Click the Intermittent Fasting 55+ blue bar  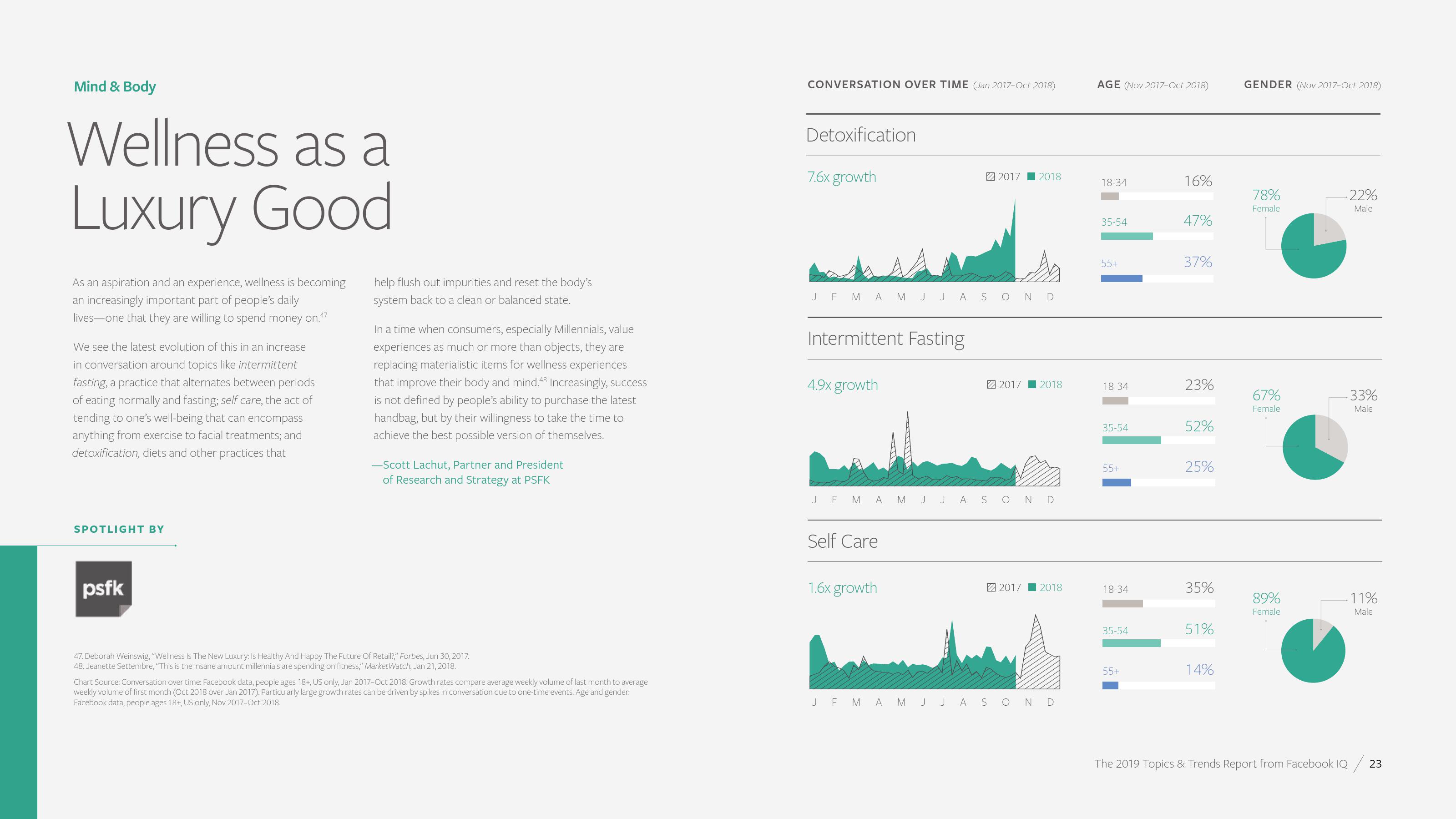click(x=1116, y=482)
